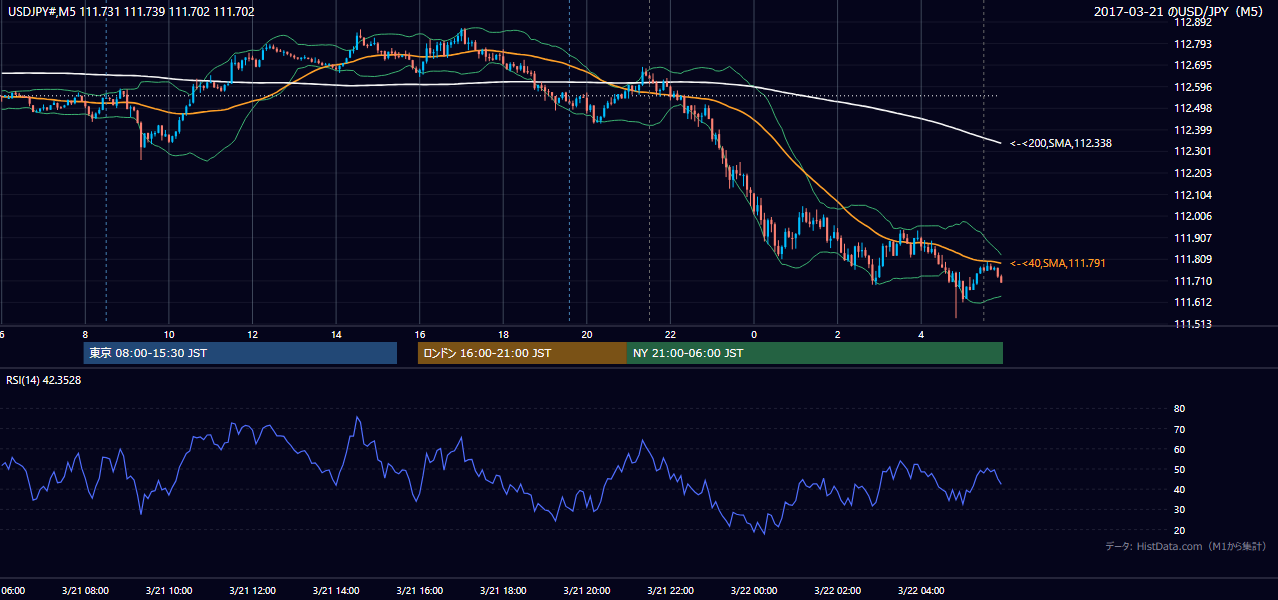Click price axis value 112.498
This screenshot has width=1278, height=600.
pyautogui.click(x=1192, y=108)
